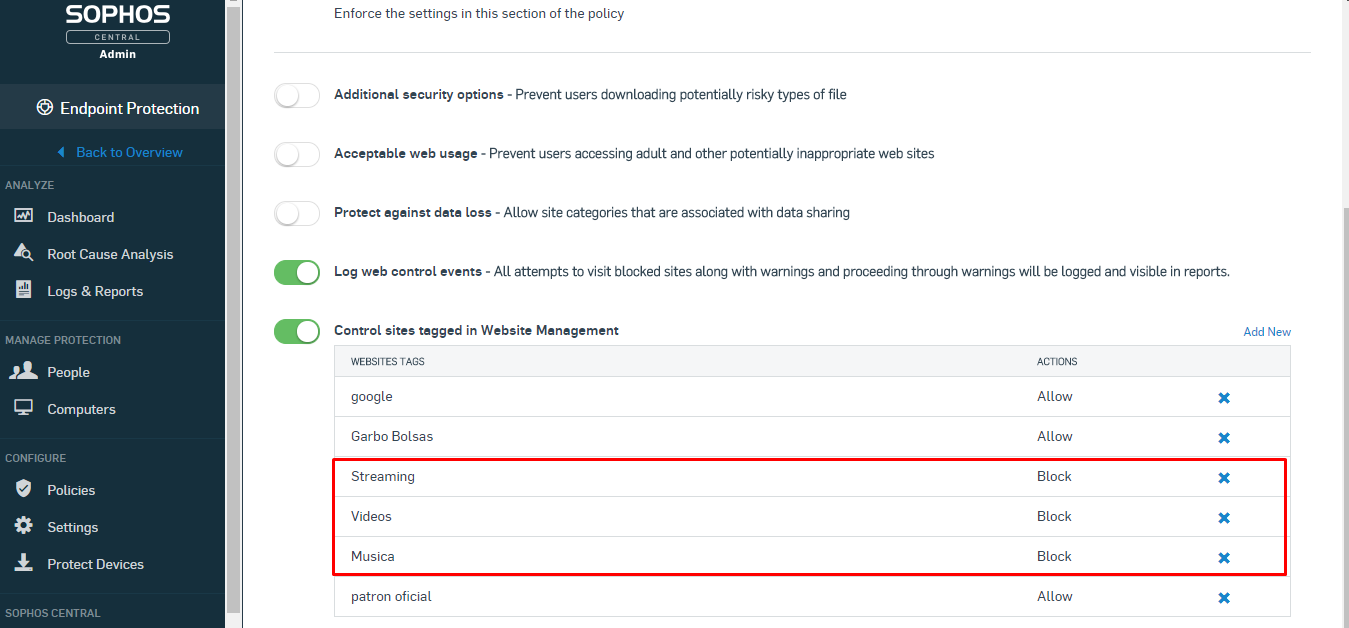Click the Protect Devices download icon
1349x628 pixels.
pyautogui.click(x=23, y=563)
